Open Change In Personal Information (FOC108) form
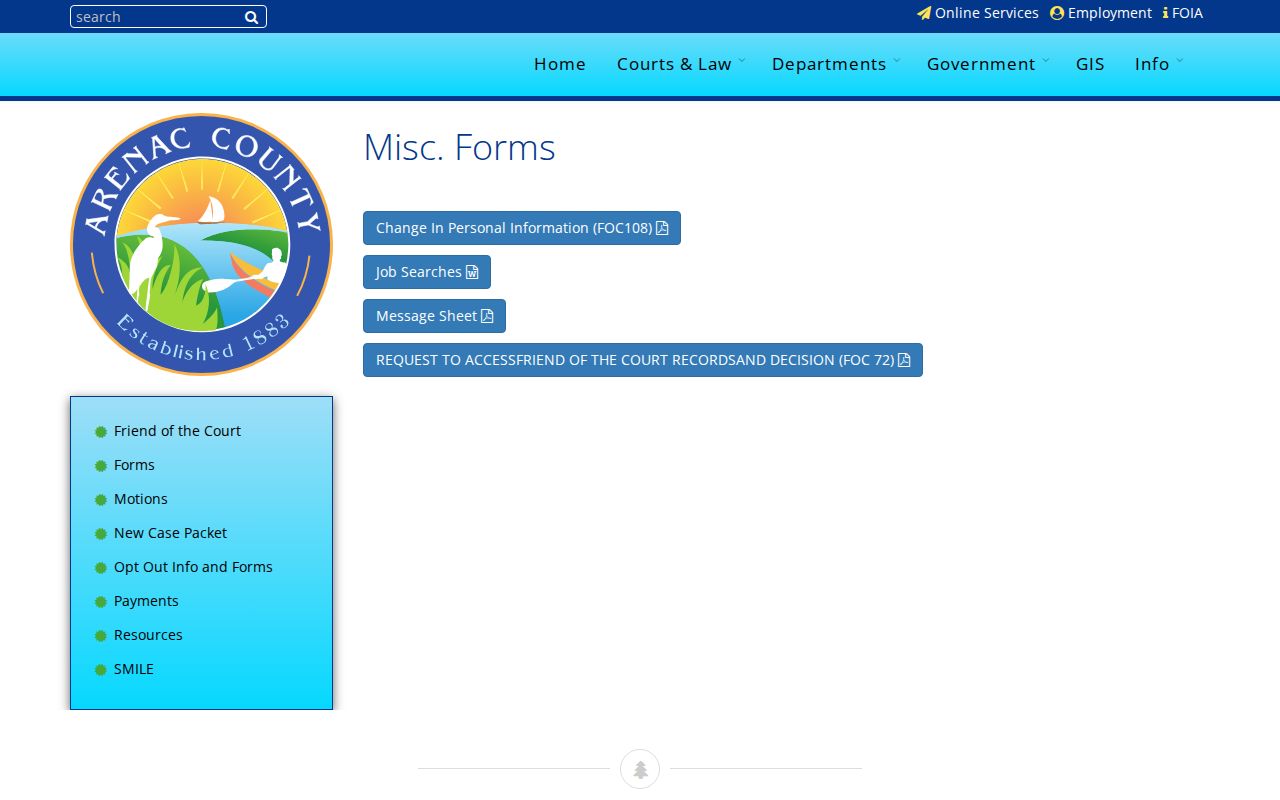 522,228
